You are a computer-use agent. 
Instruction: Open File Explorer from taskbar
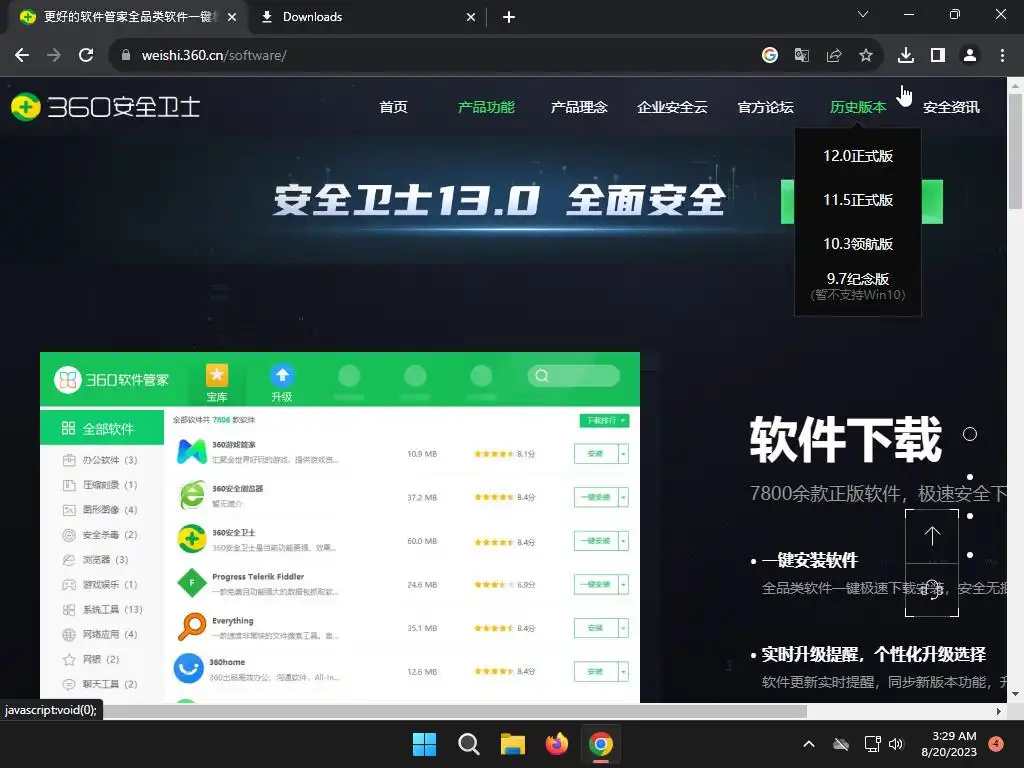(x=513, y=744)
